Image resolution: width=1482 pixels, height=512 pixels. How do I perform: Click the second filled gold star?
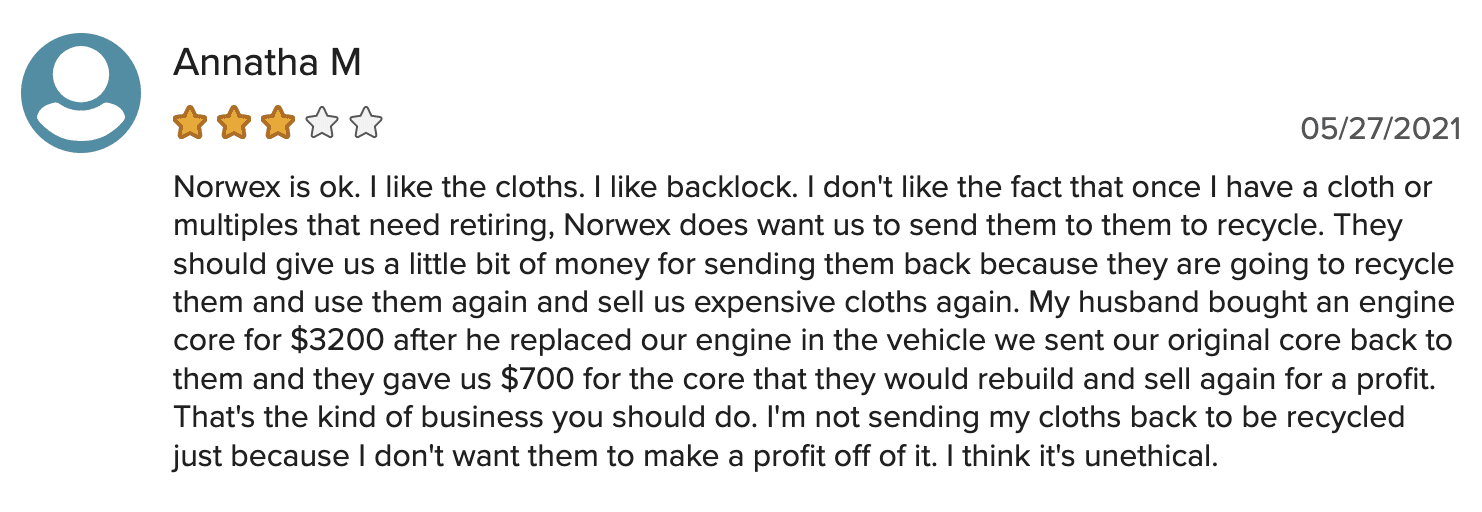click(234, 124)
